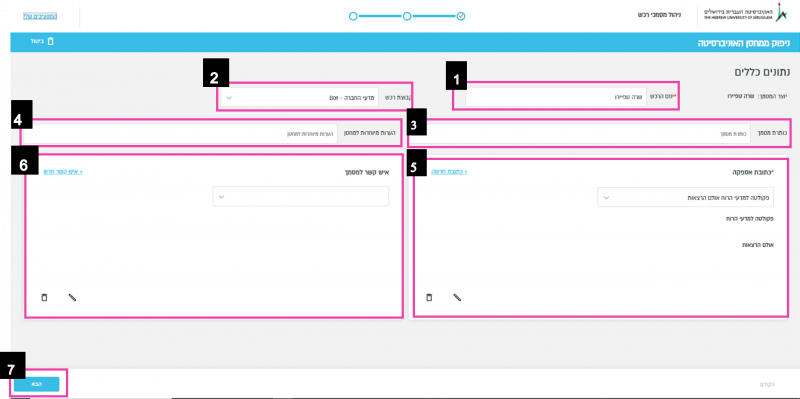800x399 pixels.
Task: Click the ביטול trash icon in blue bar
Action: (51, 41)
